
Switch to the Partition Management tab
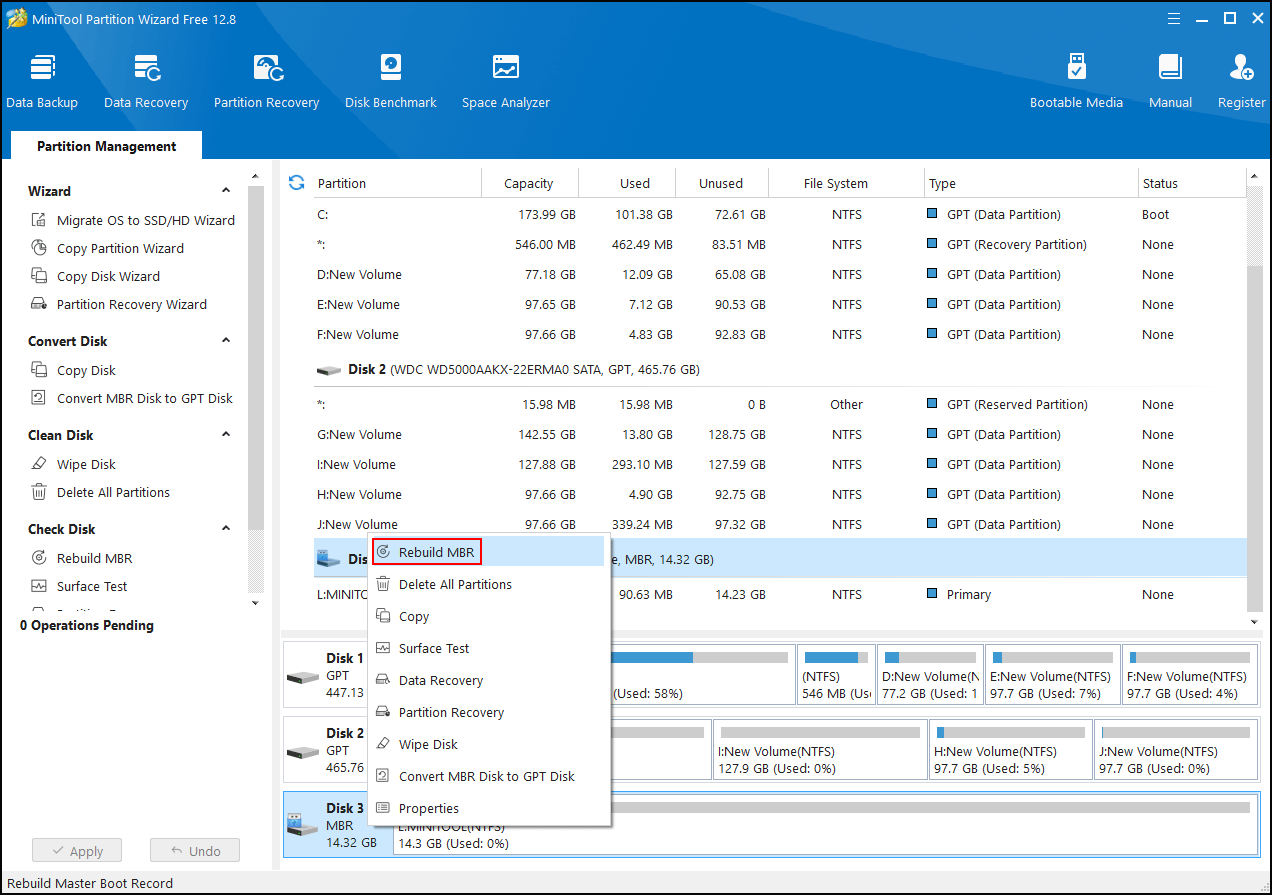[x=106, y=146]
